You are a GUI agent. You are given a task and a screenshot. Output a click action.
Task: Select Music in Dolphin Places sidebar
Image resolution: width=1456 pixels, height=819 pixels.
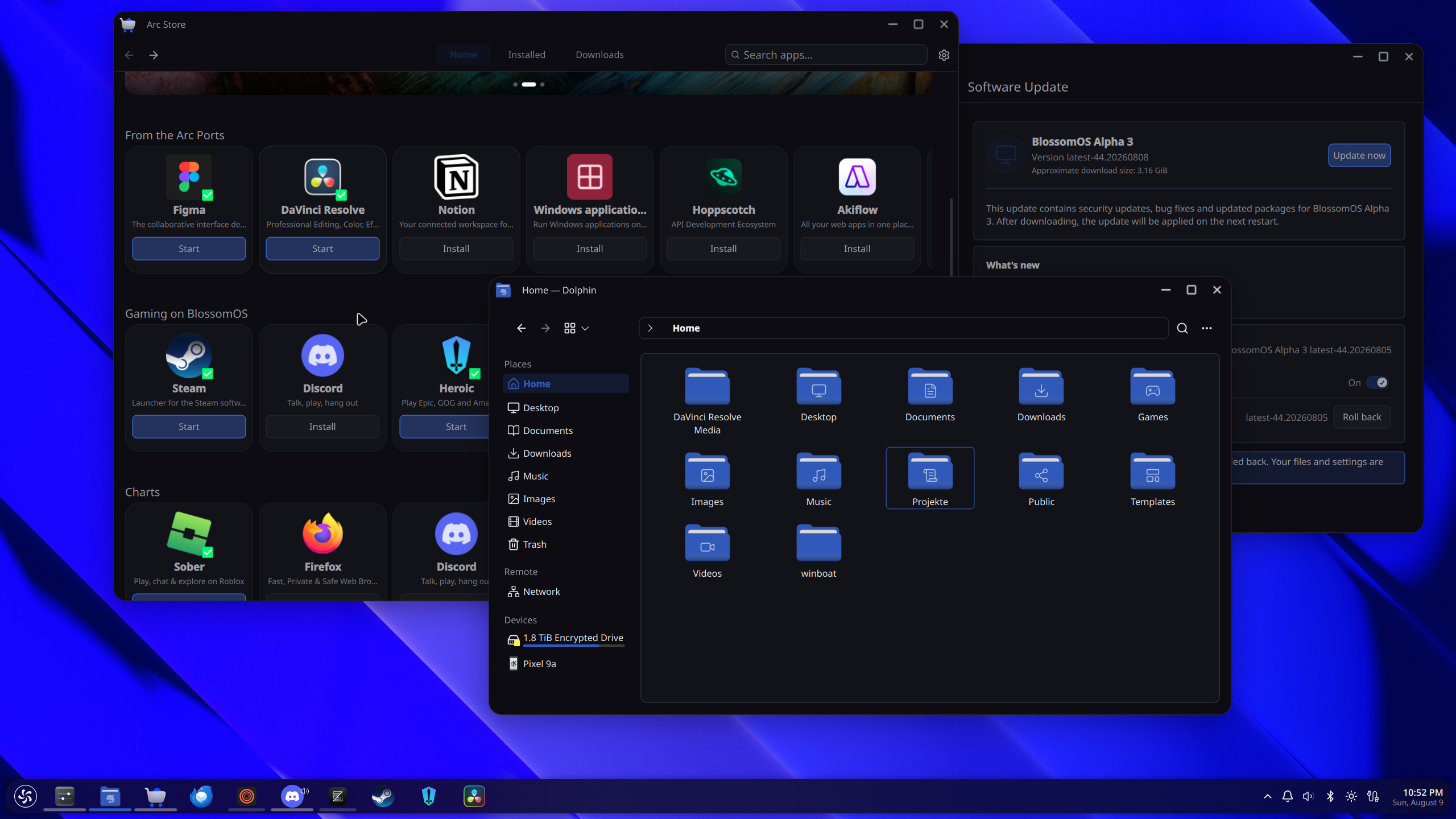click(565, 476)
